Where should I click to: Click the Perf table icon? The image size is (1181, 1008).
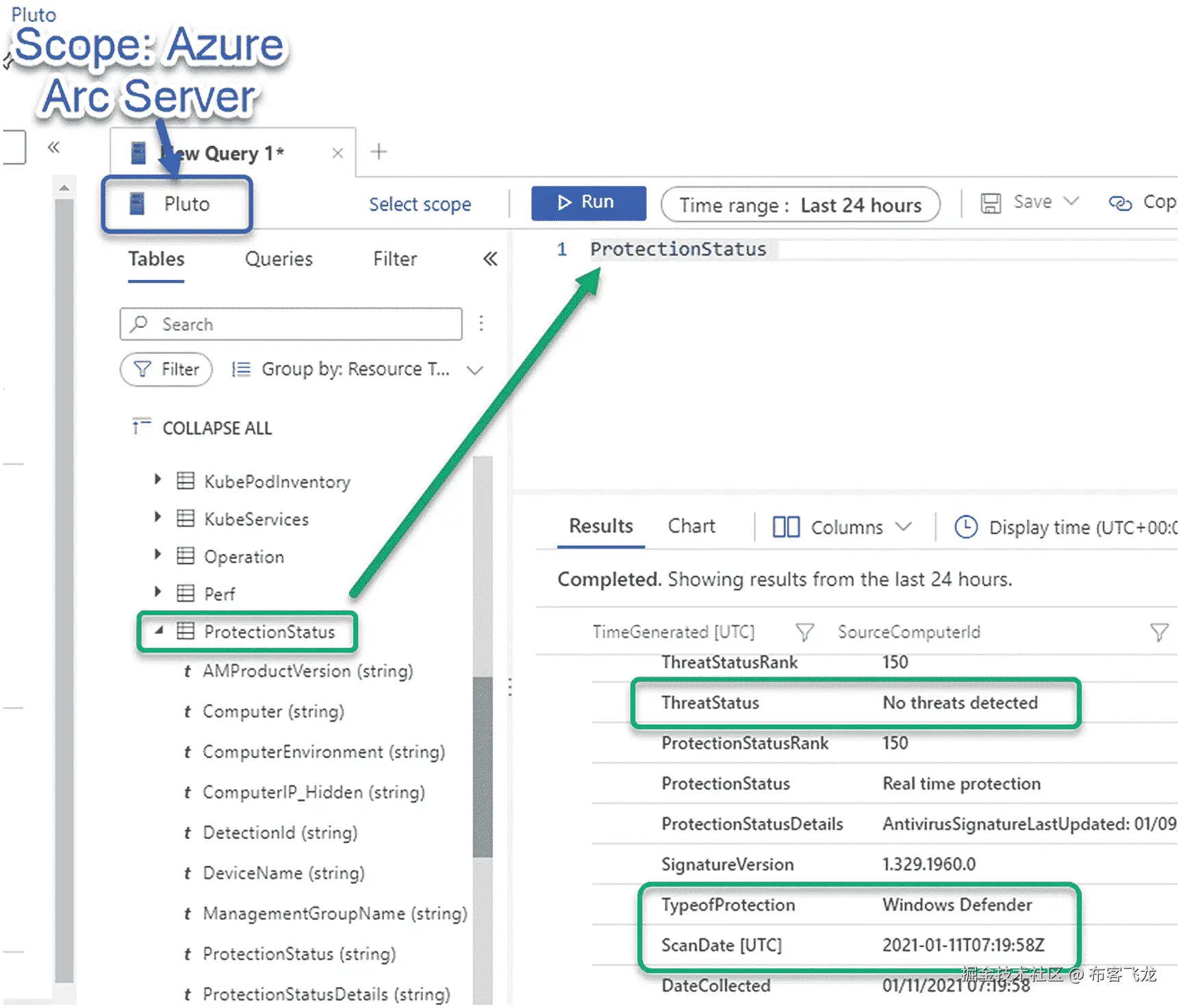click(186, 593)
